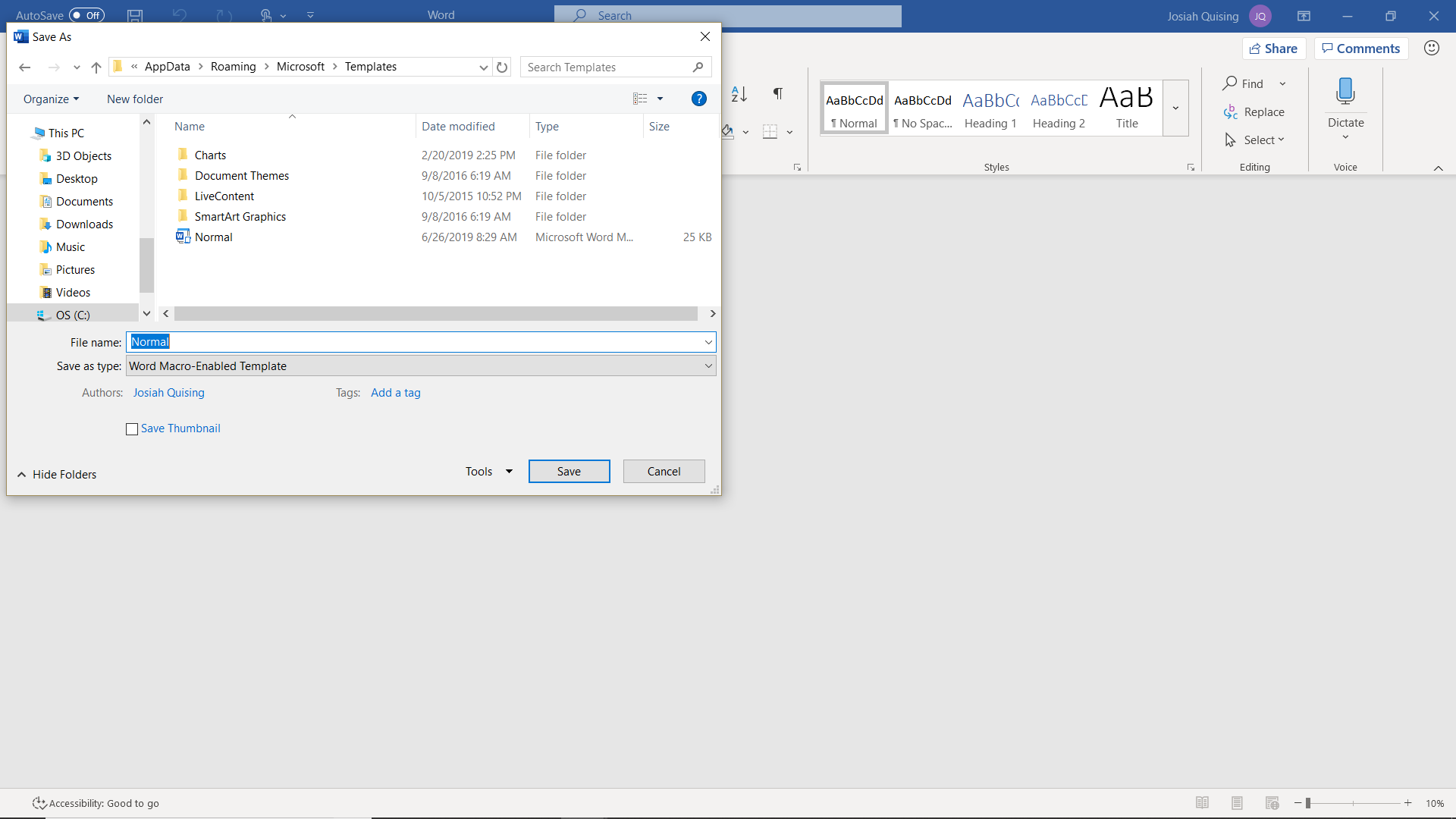
Task: Collapse folders with Hide Folders
Action: coord(57,475)
